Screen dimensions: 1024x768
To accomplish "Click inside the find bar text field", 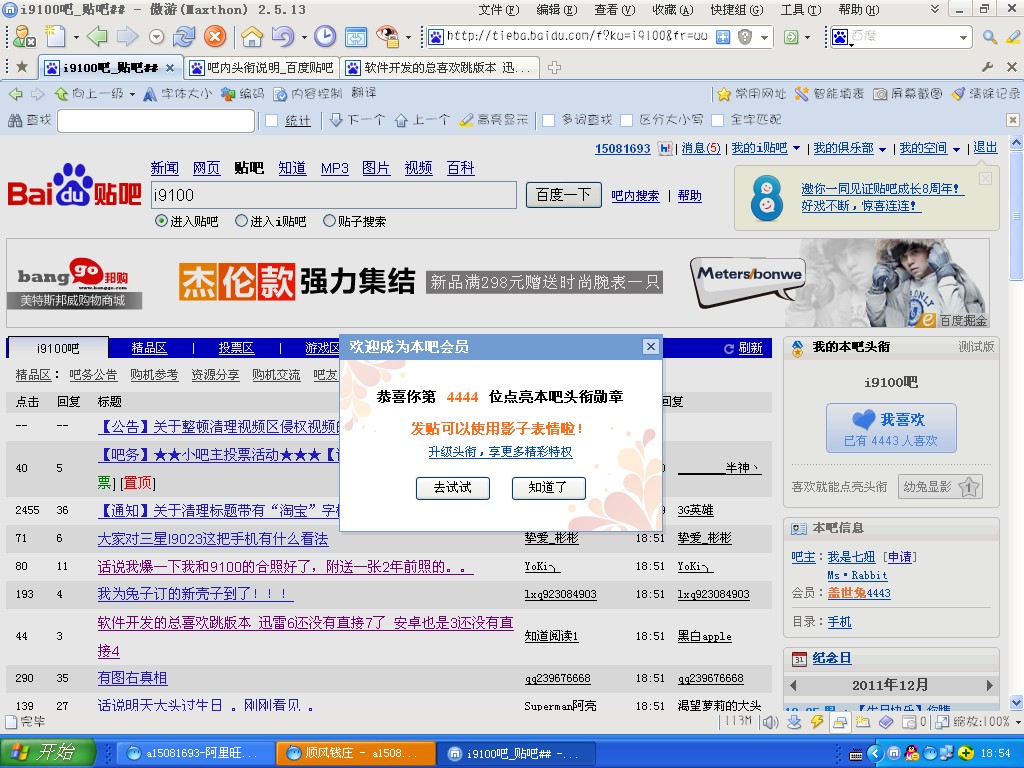I will pyautogui.click(x=155, y=120).
